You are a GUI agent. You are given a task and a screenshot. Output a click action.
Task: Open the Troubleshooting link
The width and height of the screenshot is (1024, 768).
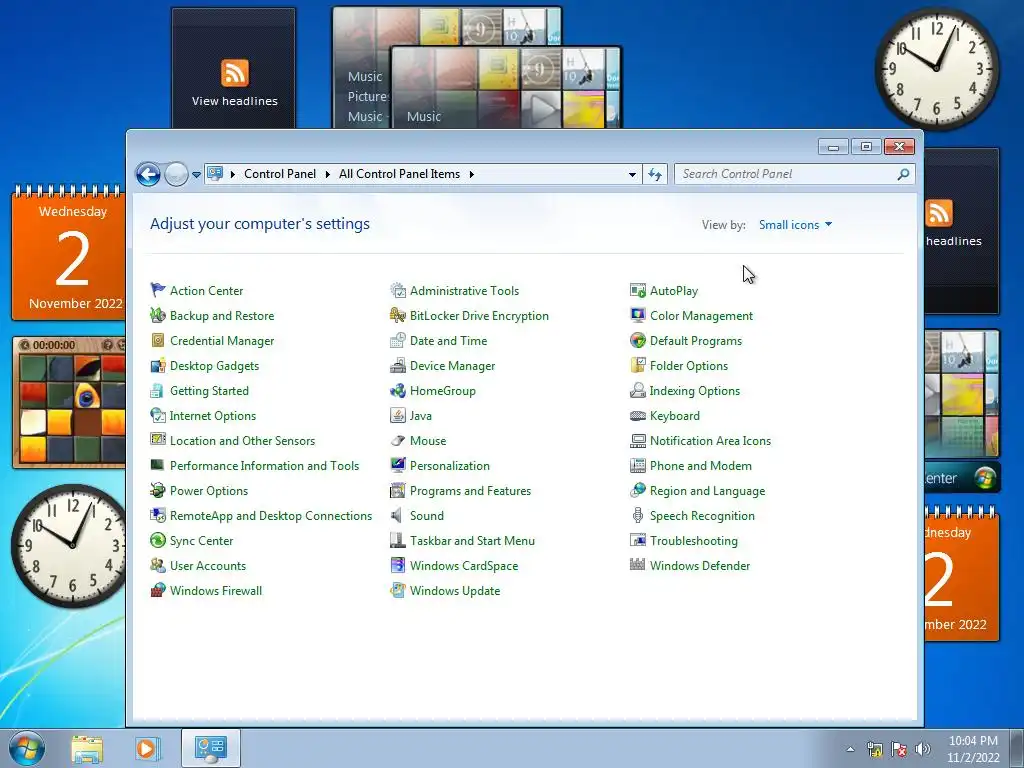coord(694,541)
